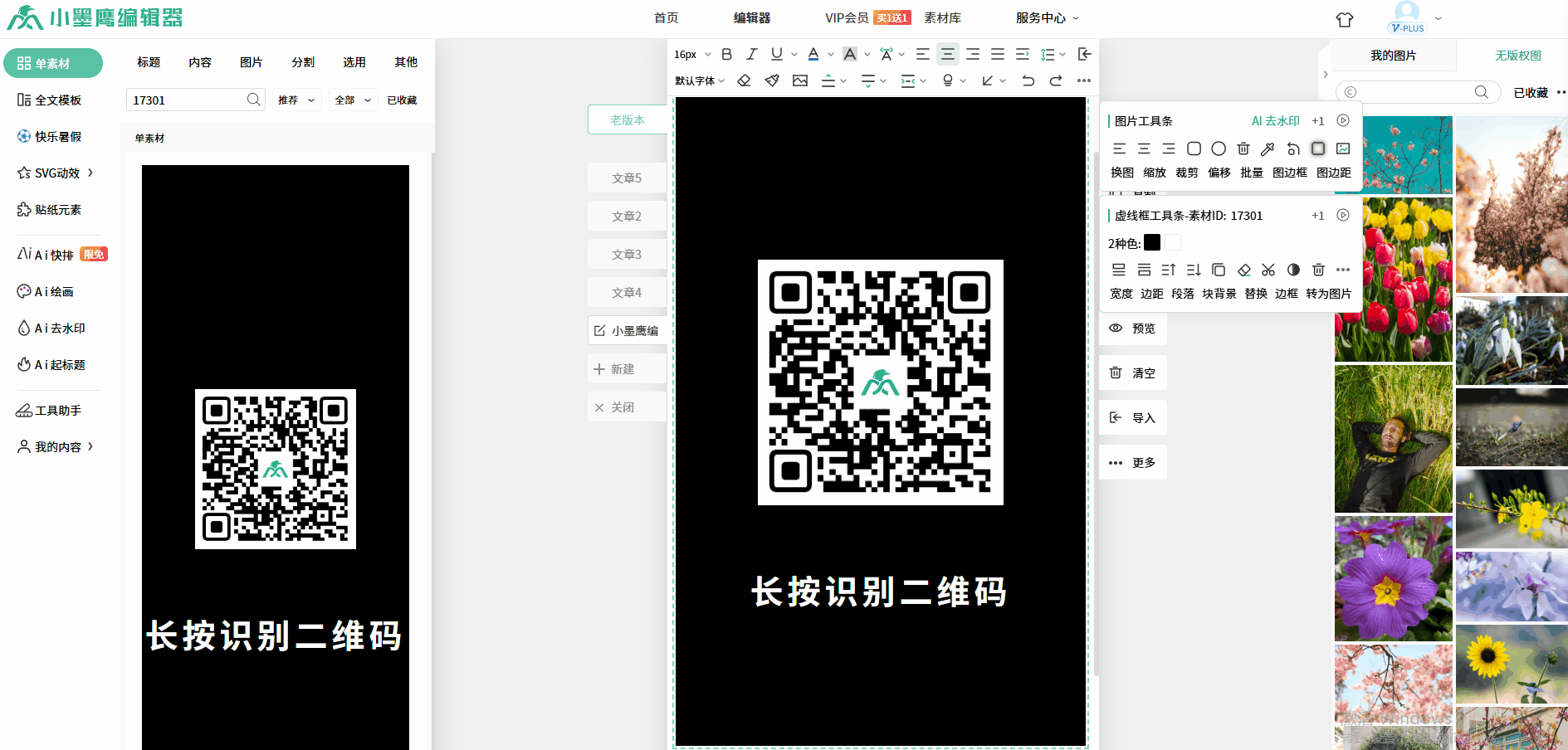The image size is (1568, 750).
Task: Redo the last undone edit
Action: tap(1056, 80)
